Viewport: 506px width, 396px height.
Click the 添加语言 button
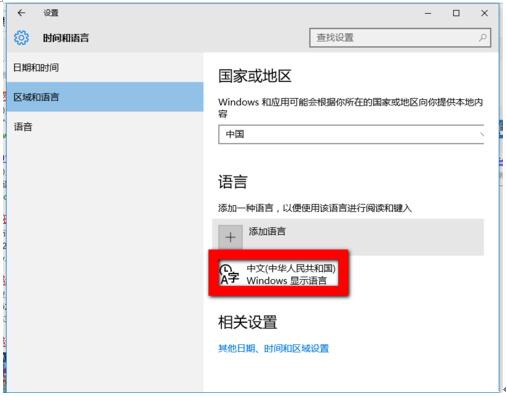(348, 237)
